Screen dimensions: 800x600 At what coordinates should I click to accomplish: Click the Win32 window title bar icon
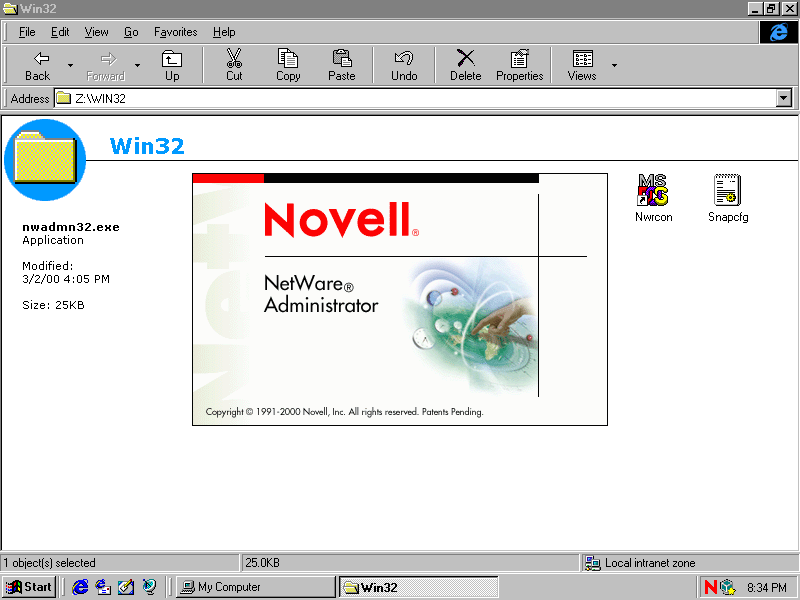10,9
